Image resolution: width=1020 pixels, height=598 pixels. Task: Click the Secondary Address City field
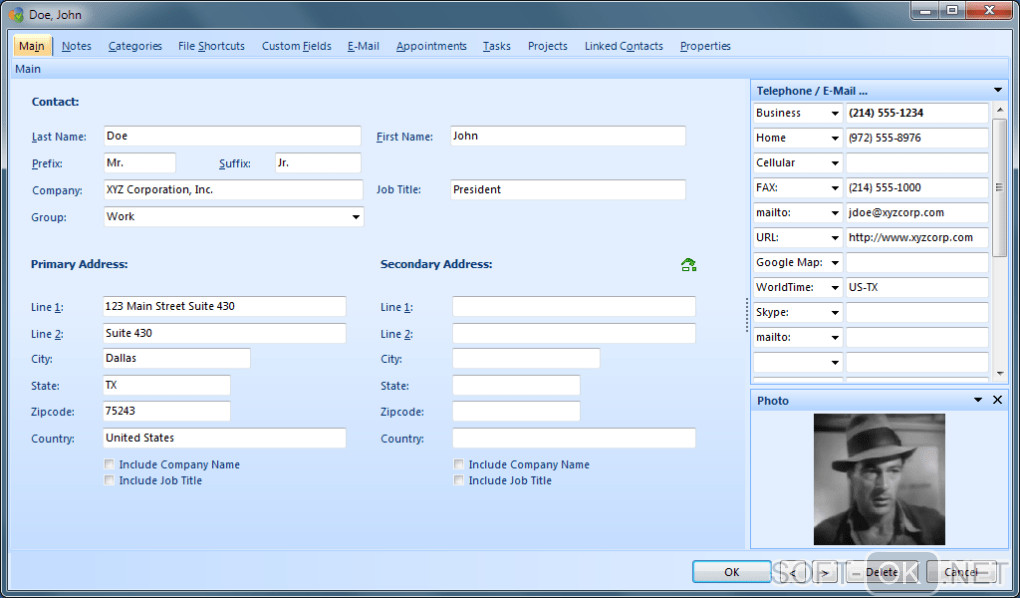(526, 359)
